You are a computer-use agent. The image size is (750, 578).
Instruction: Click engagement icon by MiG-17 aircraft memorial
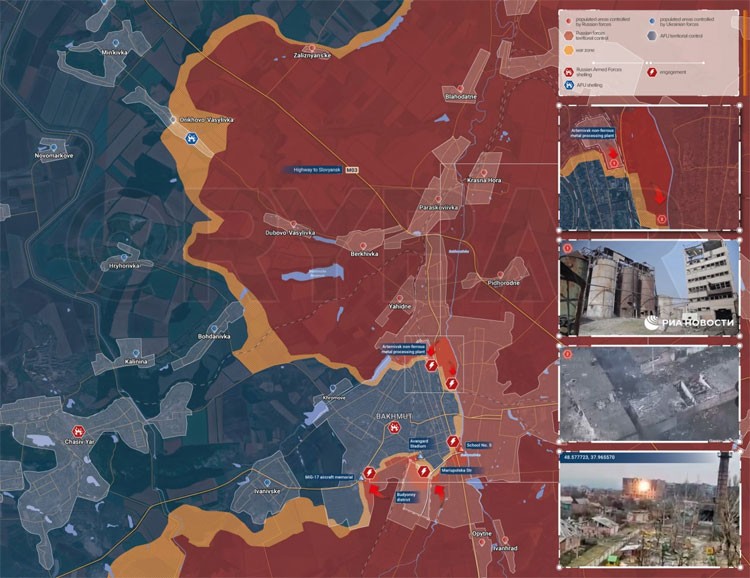369,471
